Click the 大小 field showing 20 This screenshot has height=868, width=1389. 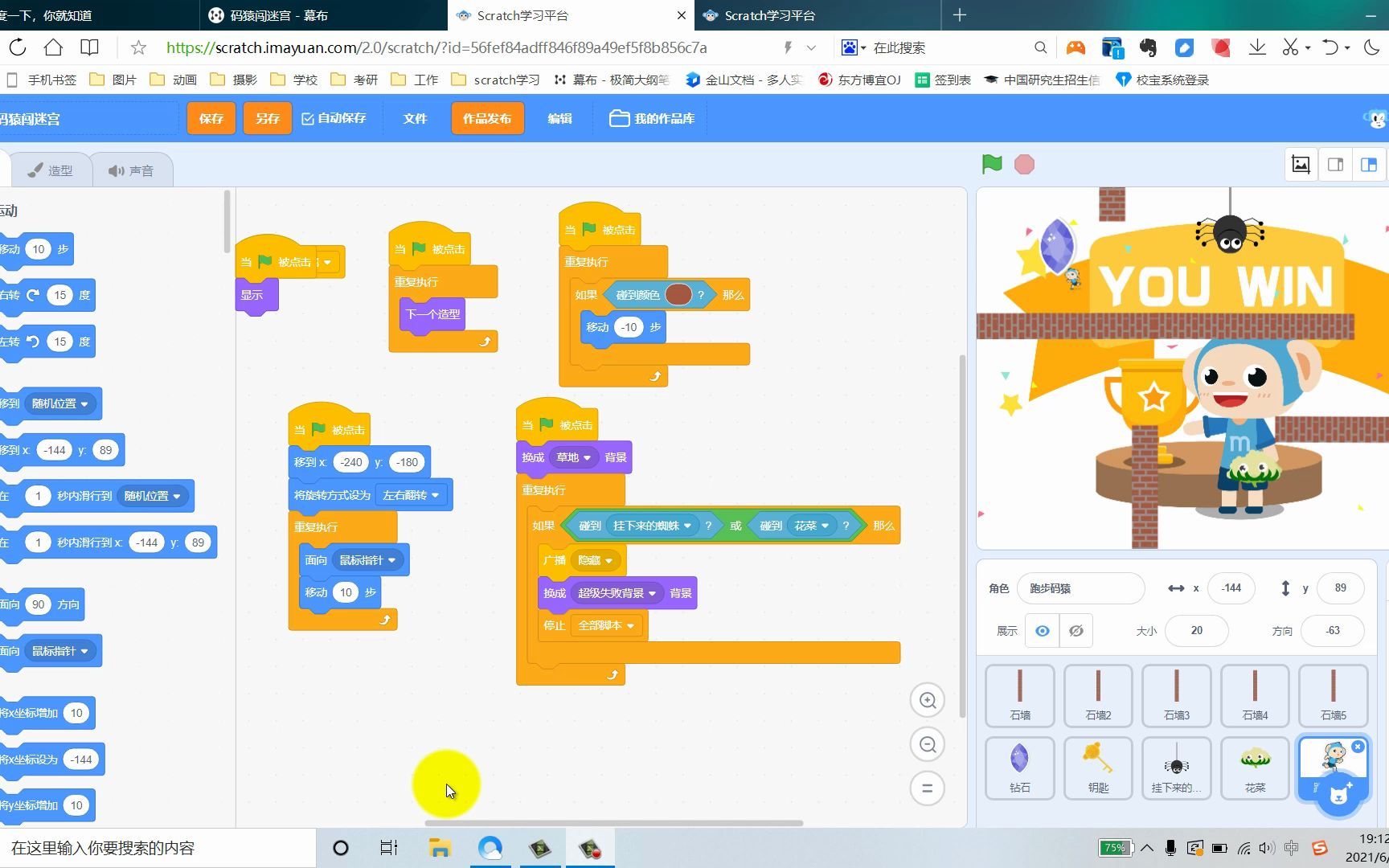coord(1196,631)
